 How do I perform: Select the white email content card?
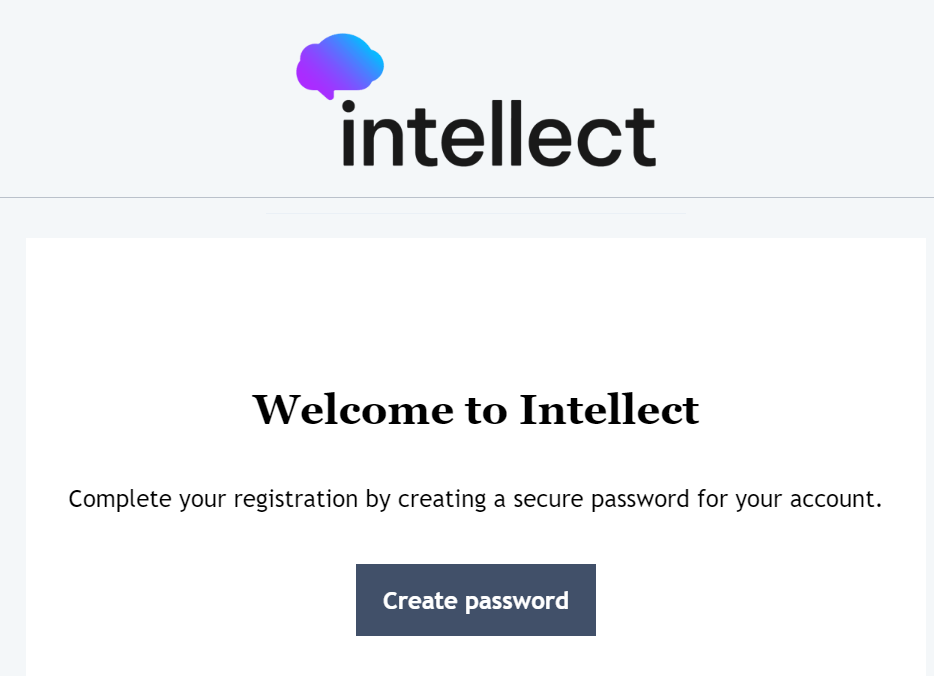[476, 300]
